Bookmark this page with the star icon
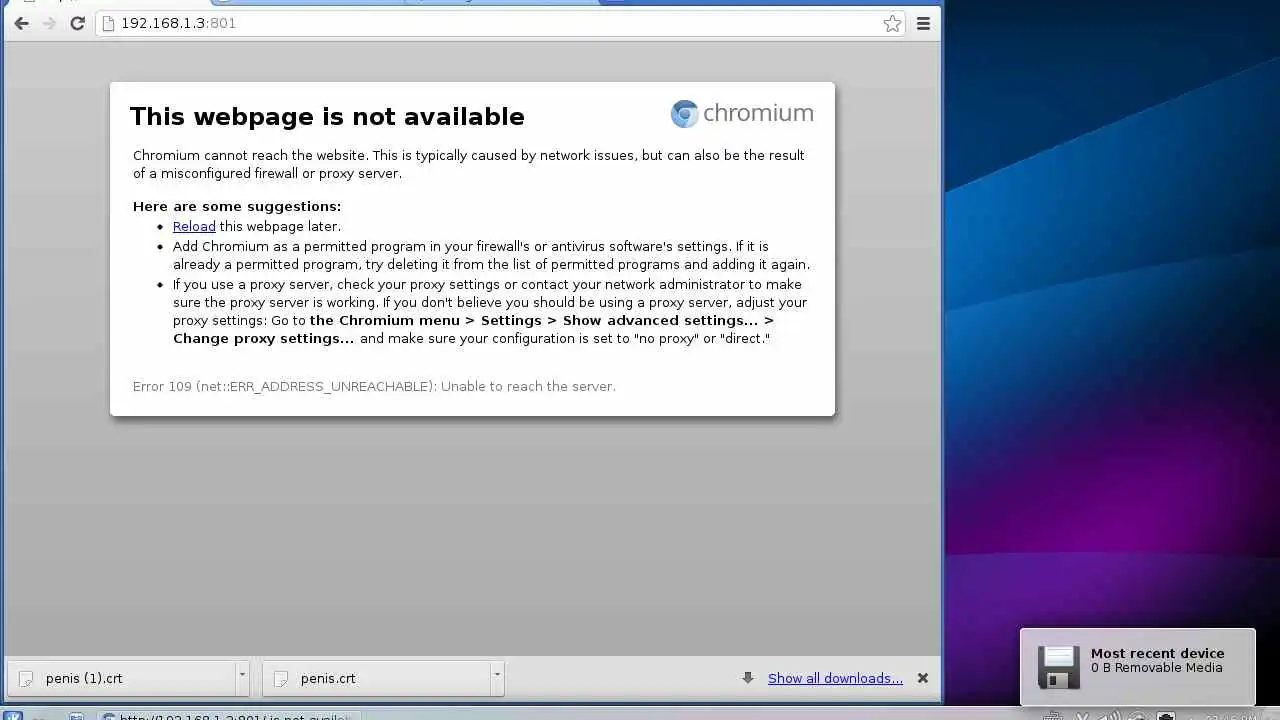 [x=892, y=23]
